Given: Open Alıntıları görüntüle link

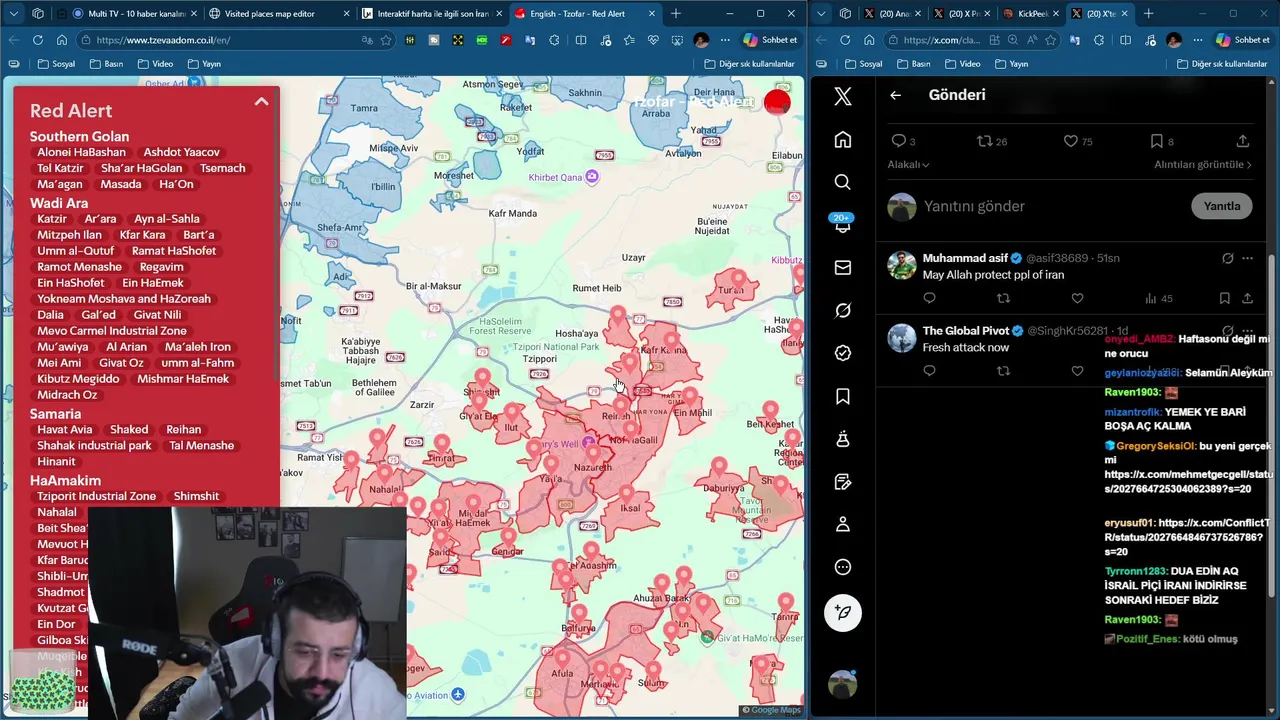Looking at the screenshot, I should 1203,164.
